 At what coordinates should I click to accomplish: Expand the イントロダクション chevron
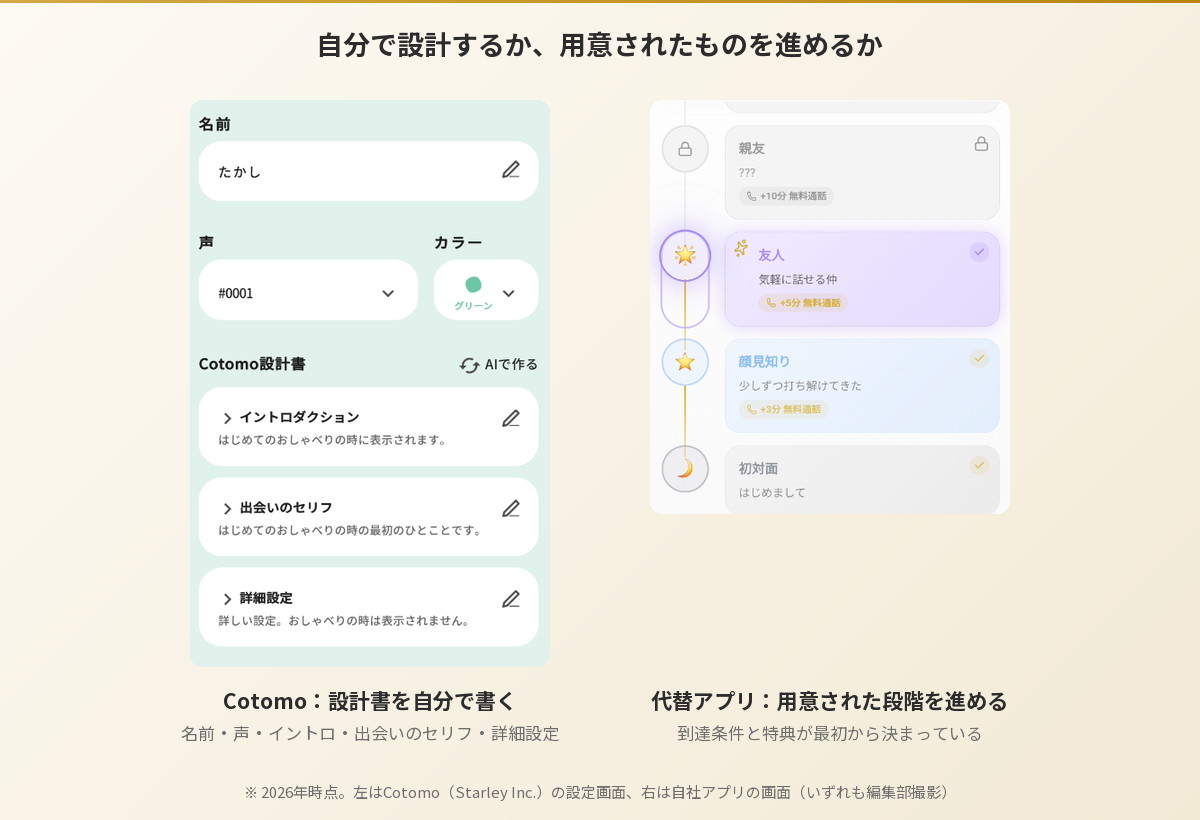(x=227, y=418)
